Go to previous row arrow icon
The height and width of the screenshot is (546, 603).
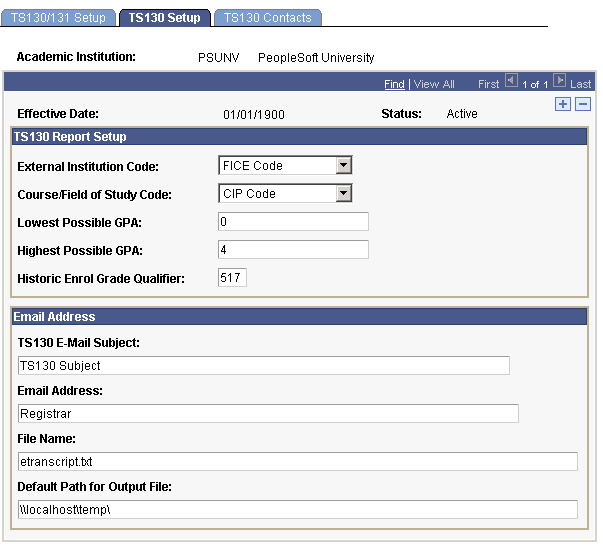[x=511, y=81]
